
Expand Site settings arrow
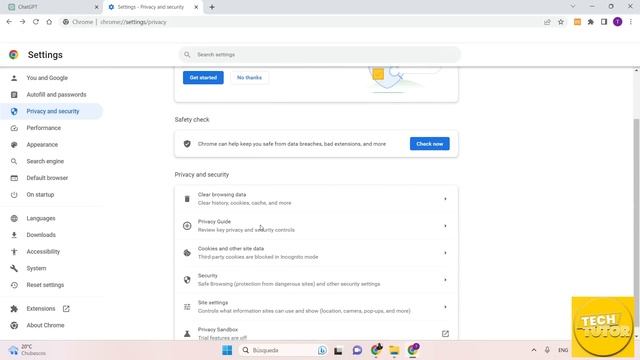(445, 307)
